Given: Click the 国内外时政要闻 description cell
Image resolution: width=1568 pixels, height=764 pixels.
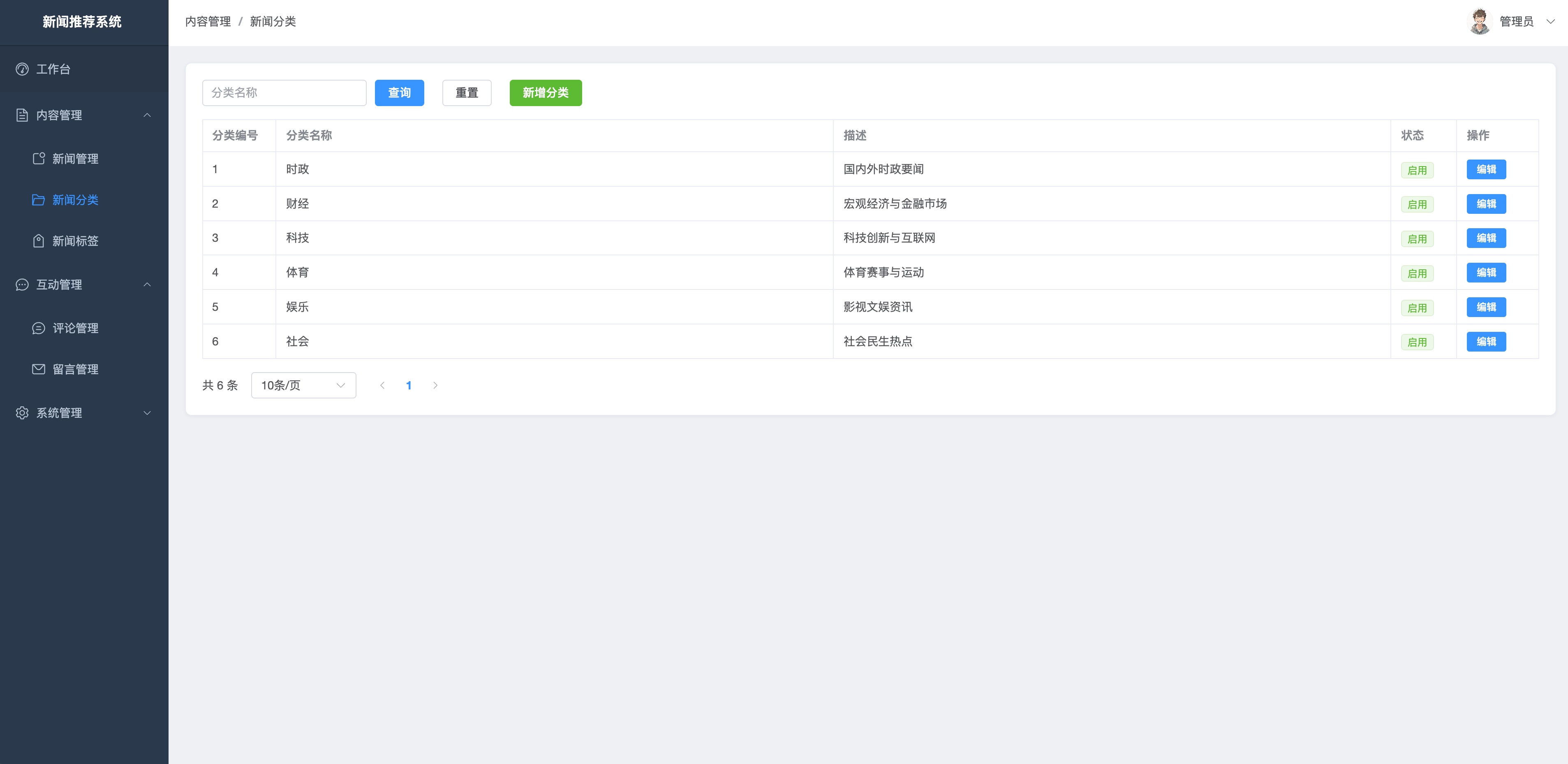Looking at the screenshot, I should [1112, 169].
